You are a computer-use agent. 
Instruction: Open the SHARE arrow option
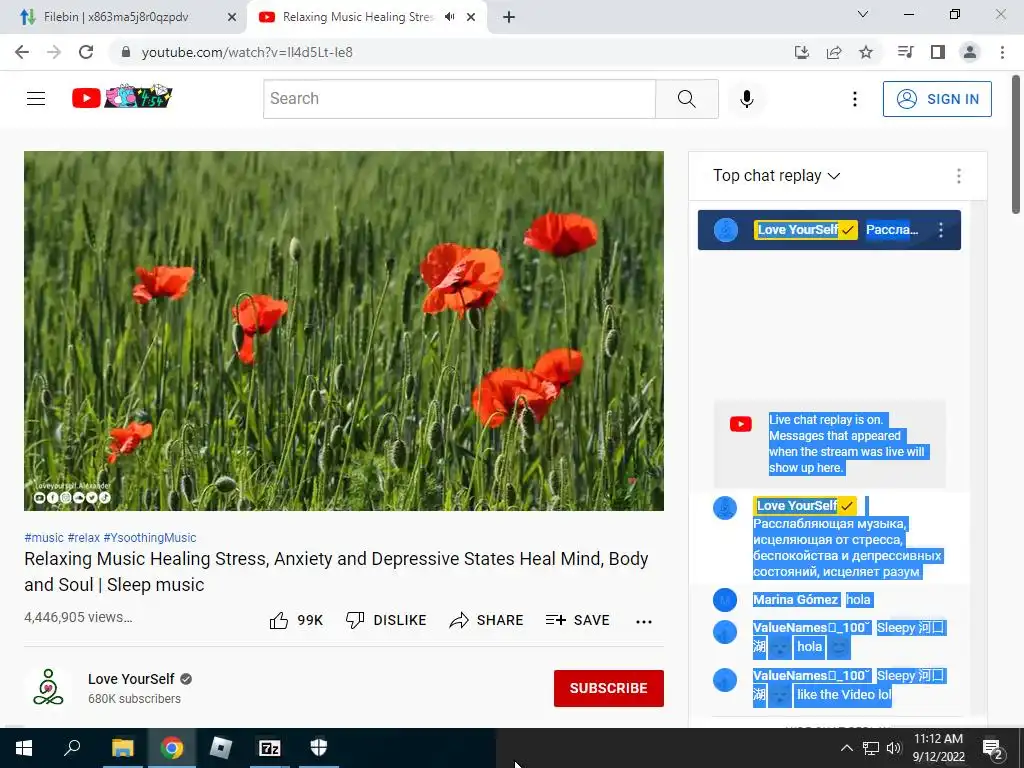(486, 620)
